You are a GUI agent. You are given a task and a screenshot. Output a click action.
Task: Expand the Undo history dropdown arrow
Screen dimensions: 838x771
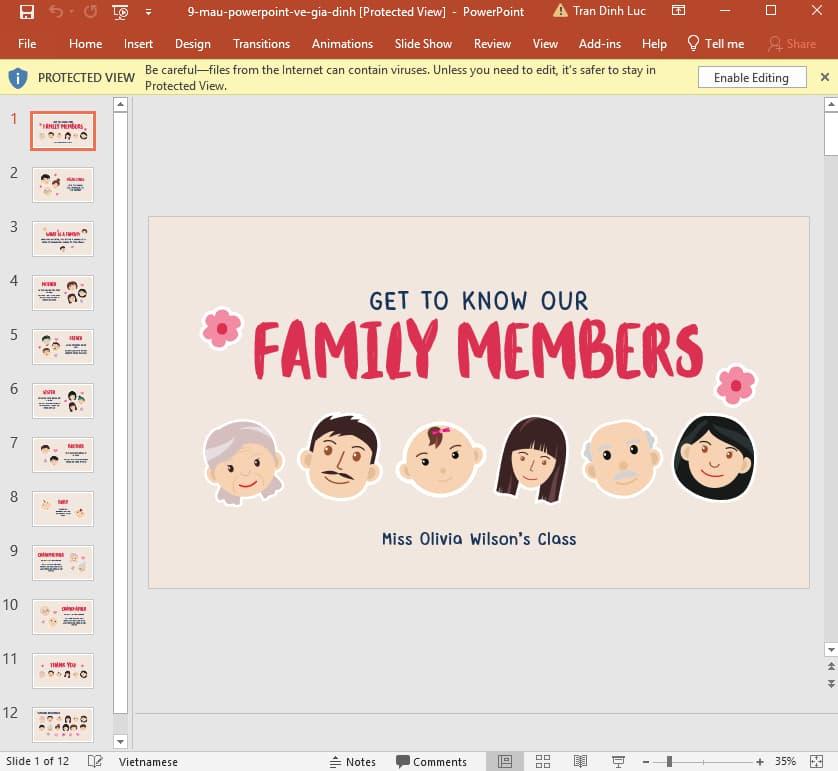[x=72, y=11]
